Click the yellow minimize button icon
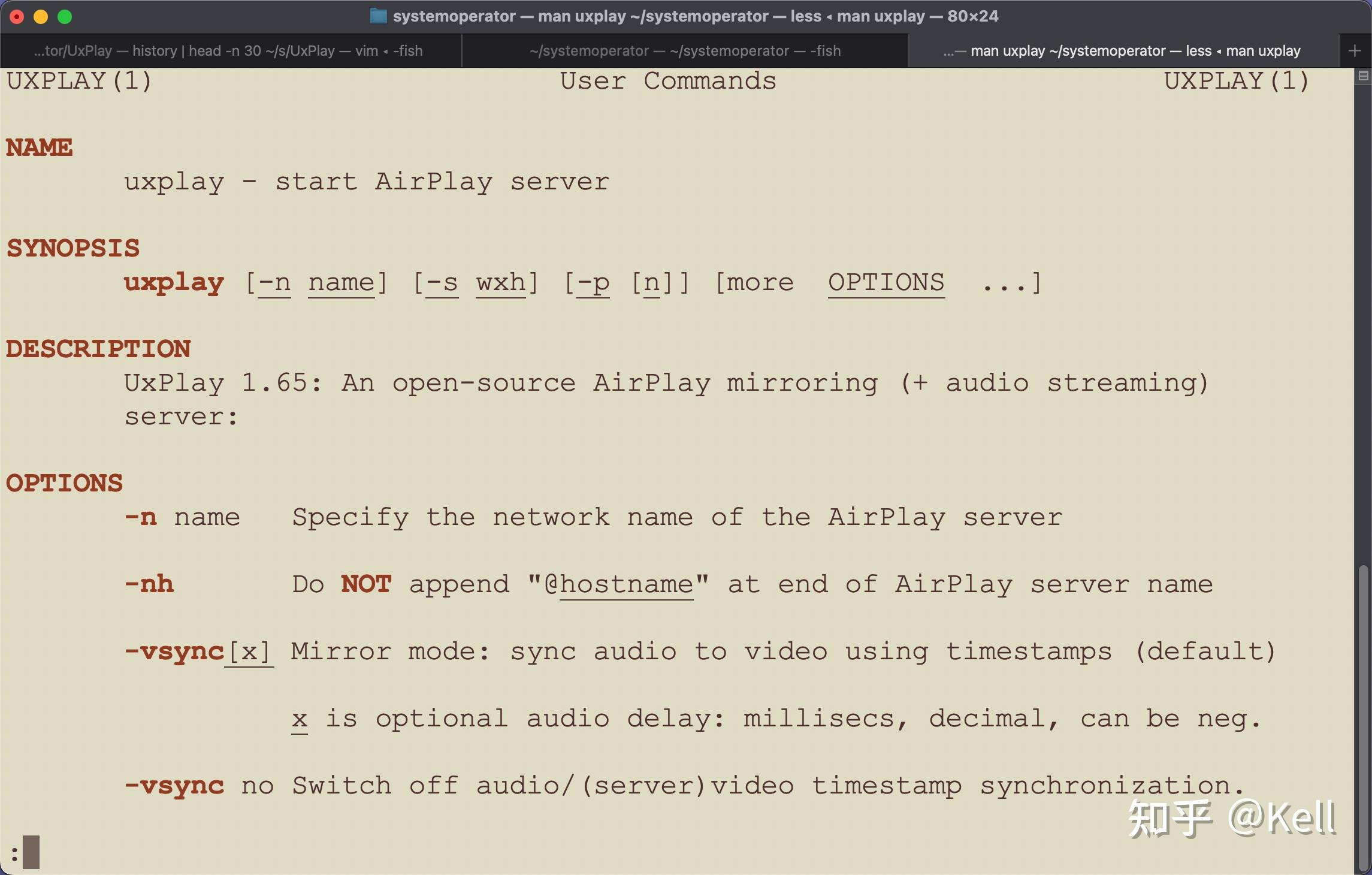 coord(40,16)
